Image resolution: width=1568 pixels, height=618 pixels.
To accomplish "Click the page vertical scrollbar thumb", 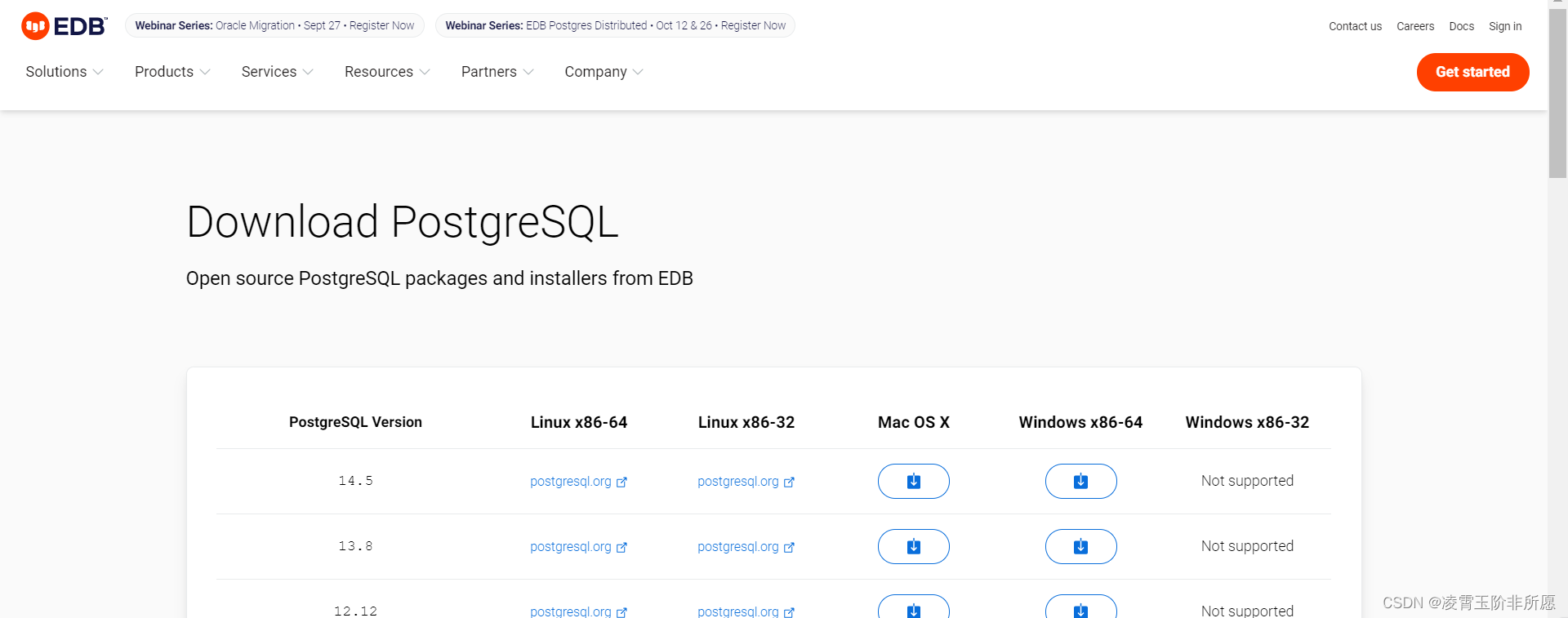I will [x=1557, y=94].
